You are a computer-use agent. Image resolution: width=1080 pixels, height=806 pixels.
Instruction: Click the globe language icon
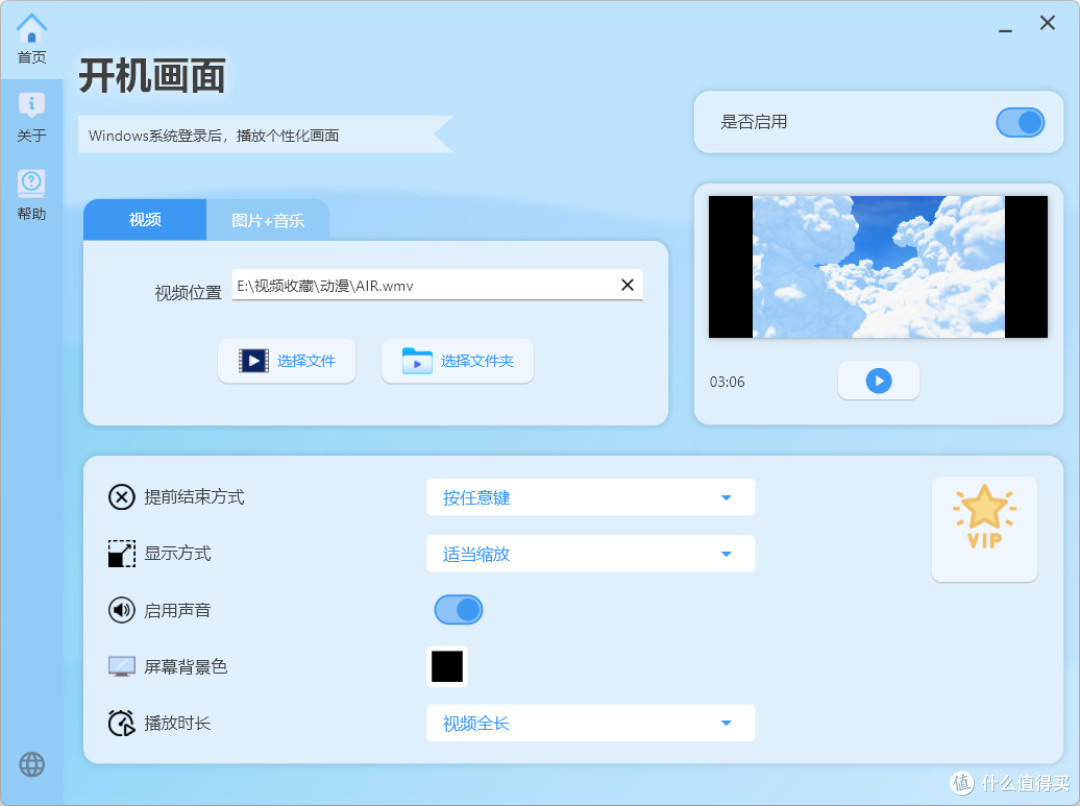(32, 764)
